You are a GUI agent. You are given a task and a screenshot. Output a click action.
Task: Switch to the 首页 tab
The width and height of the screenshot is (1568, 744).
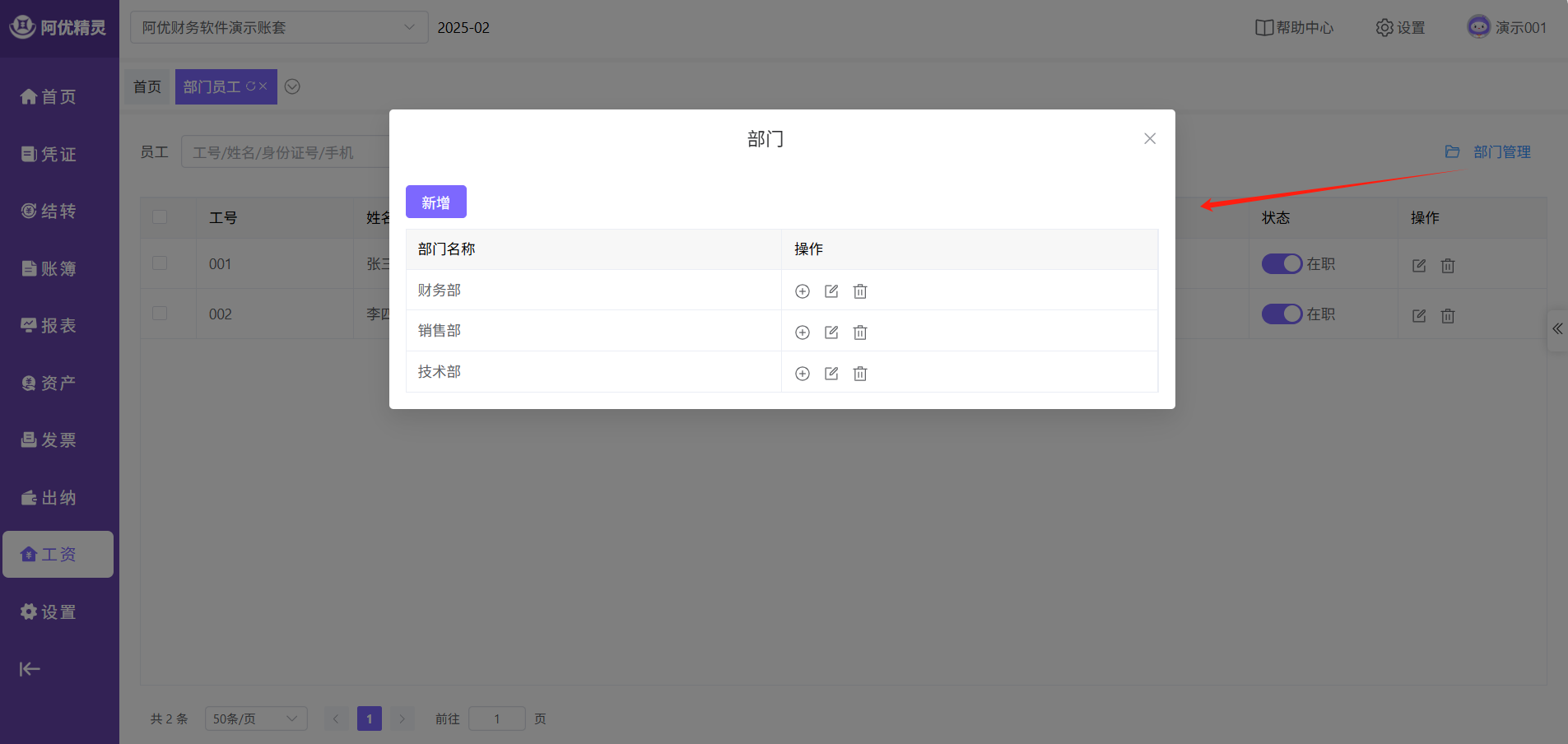[147, 87]
